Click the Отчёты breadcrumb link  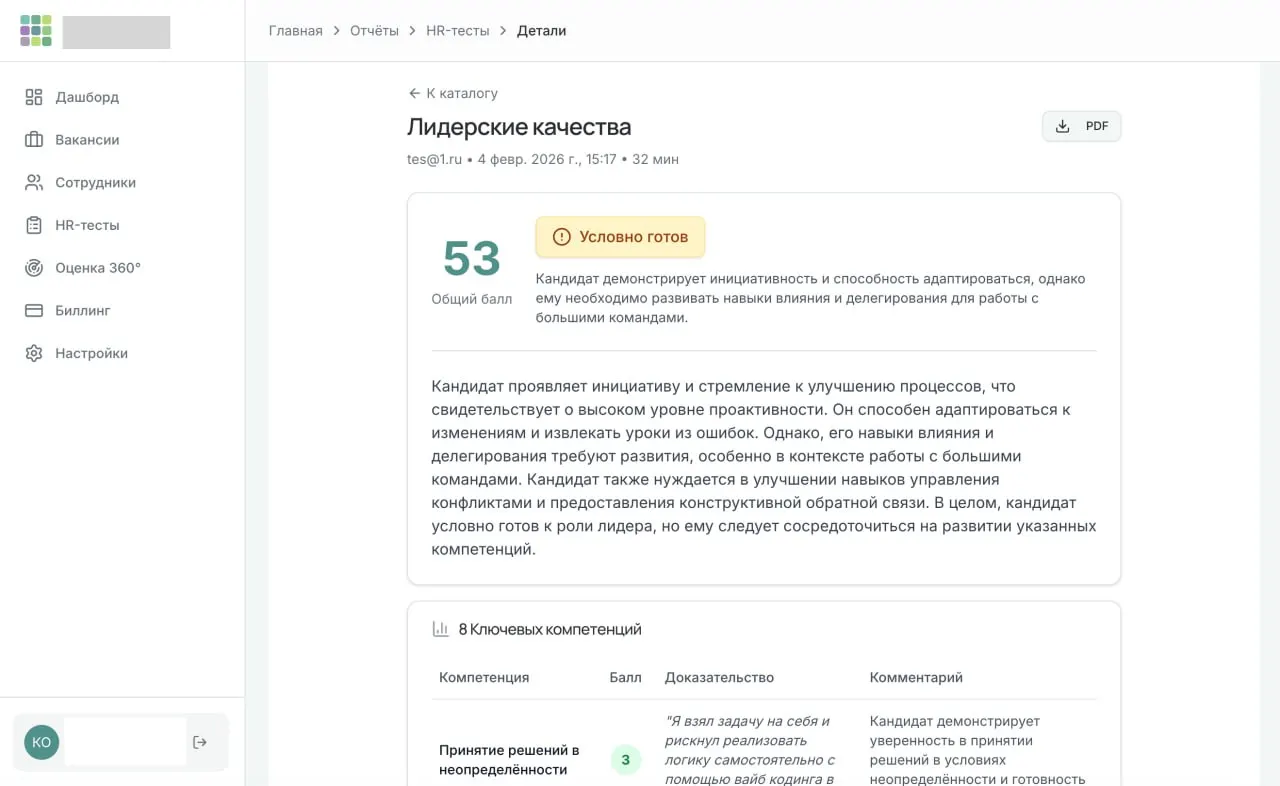coord(375,31)
